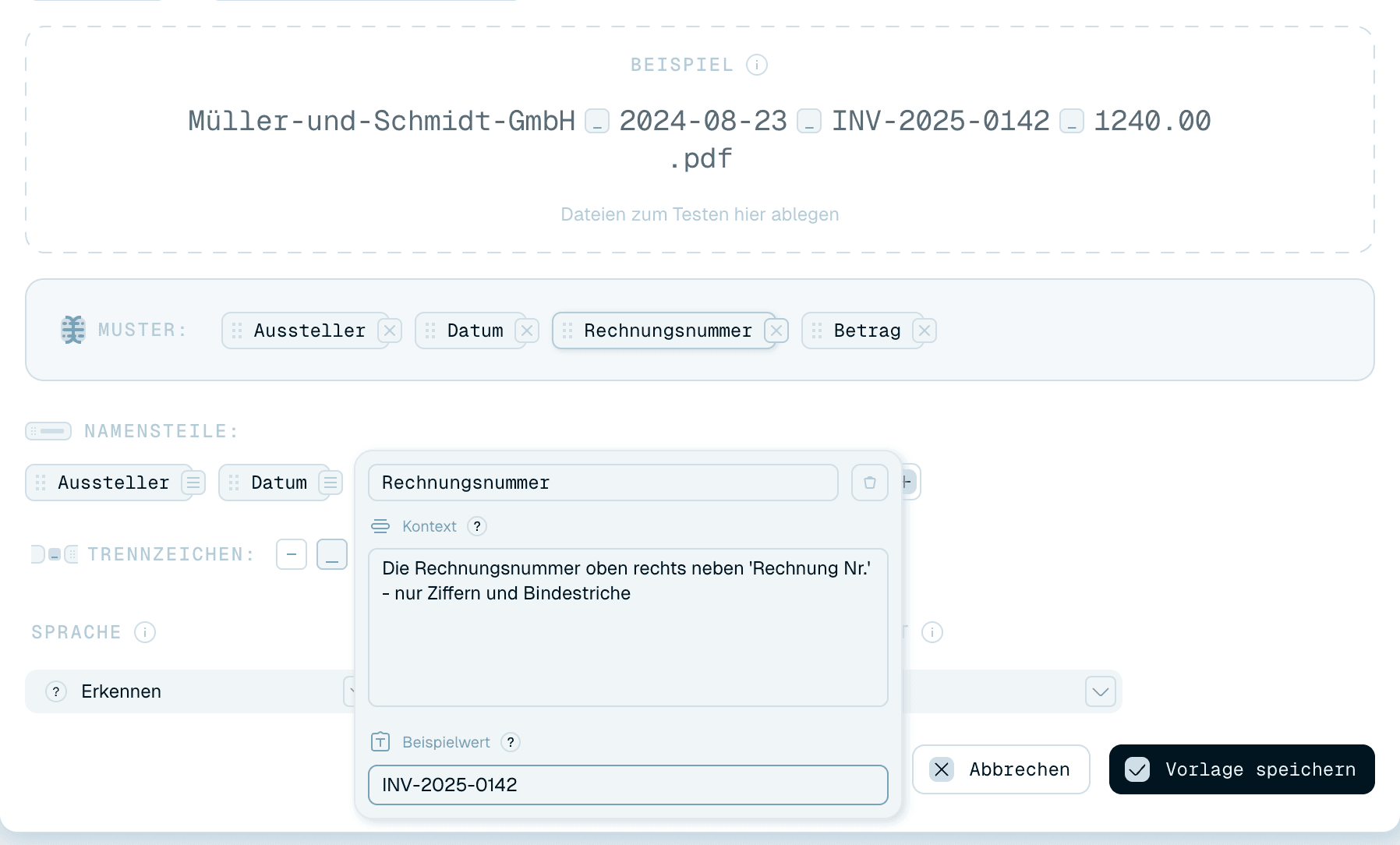Select the underscore separator
Screen dimensions: 1400x845
click(332, 554)
